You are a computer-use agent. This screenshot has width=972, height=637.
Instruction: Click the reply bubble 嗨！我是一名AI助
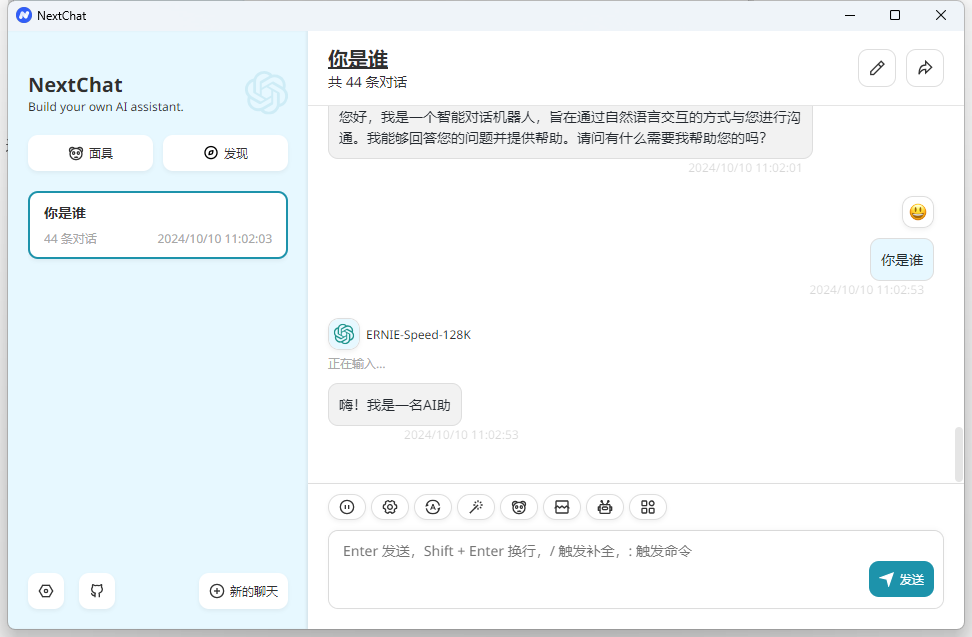tap(395, 405)
